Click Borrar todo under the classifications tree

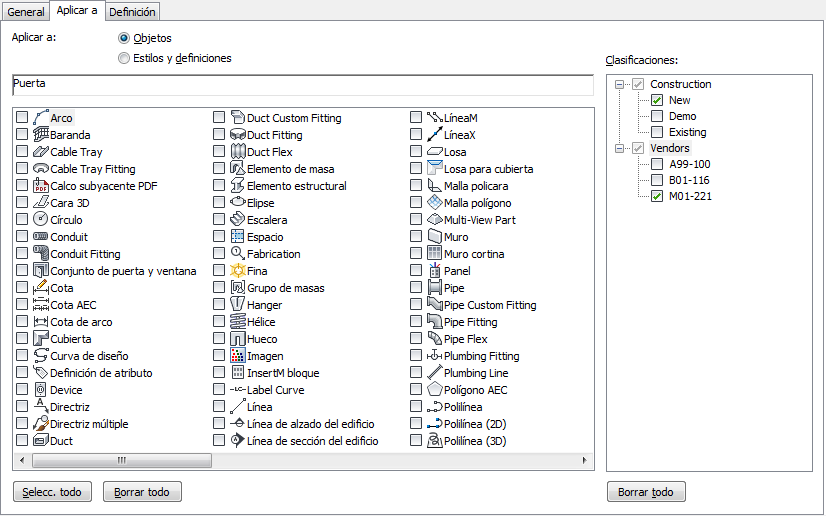(646, 492)
